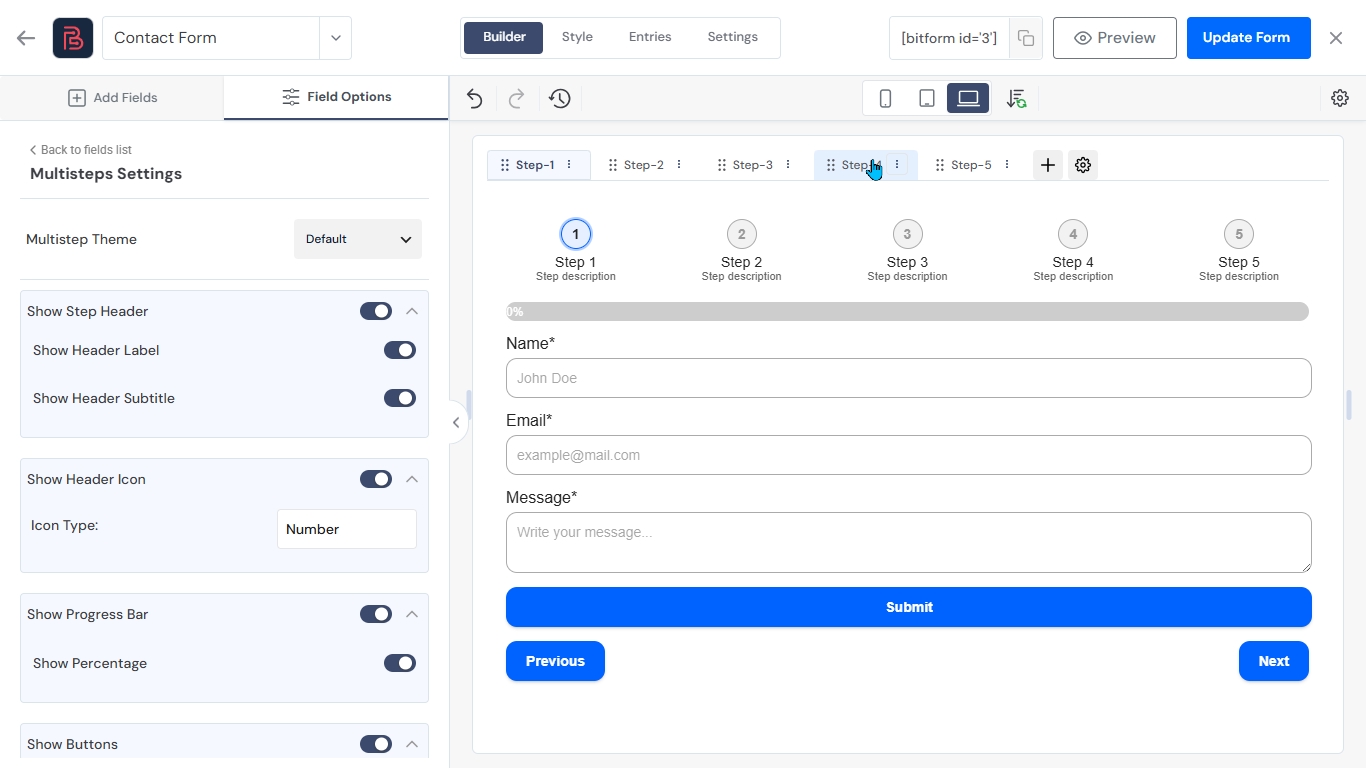The height and width of the screenshot is (768, 1366).
Task: Click the blue Submit button
Action: point(909,607)
